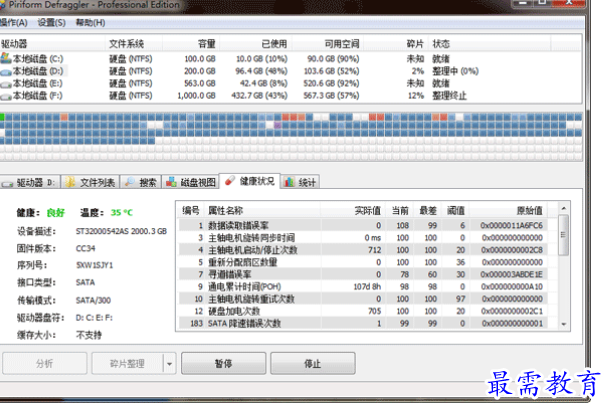The image size is (609, 415).
Task: Sort by the 可用空间 column header
Action: click(327, 44)
